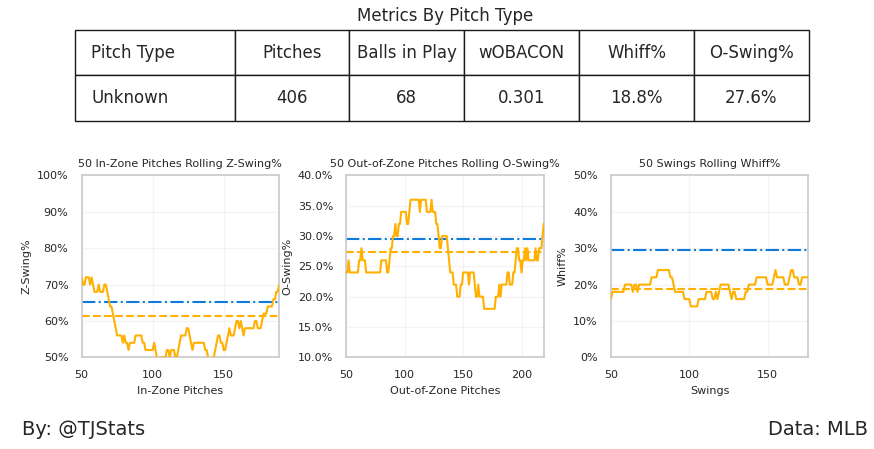This screenshot has height=449, width=874.
Task: Select the 68 balls in play cell
Action: click(x=406, y=98)
